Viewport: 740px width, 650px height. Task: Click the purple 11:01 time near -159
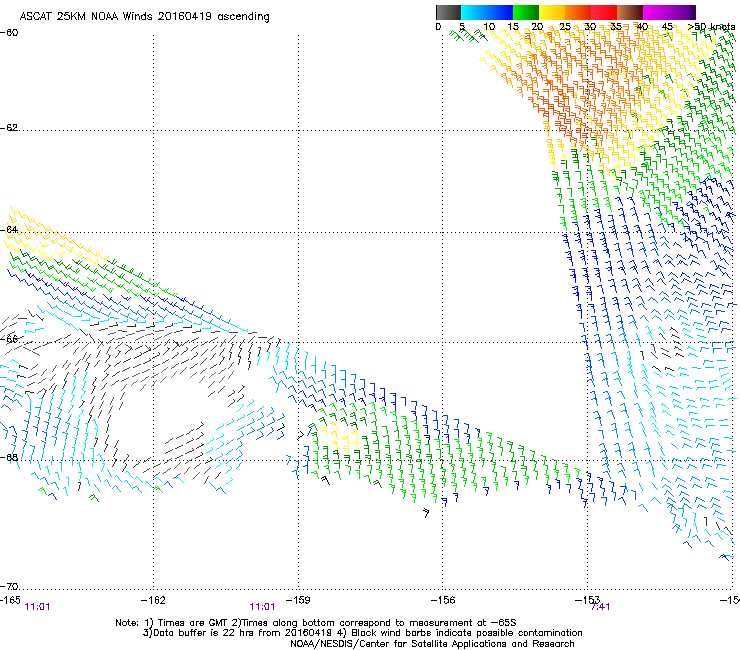262,607
